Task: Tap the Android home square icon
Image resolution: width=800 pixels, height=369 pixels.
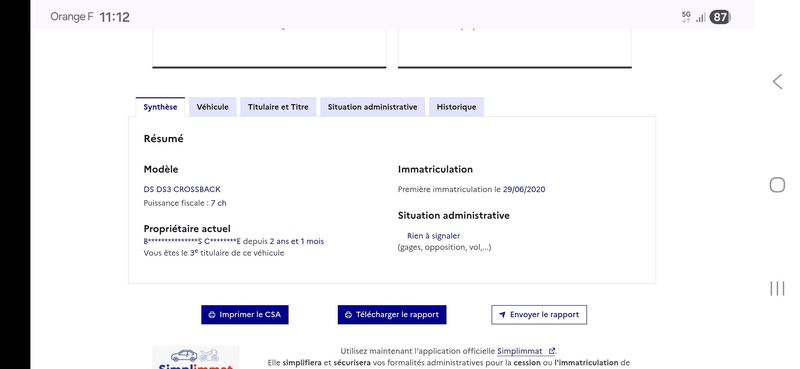Action: click(x=777, y=185)
